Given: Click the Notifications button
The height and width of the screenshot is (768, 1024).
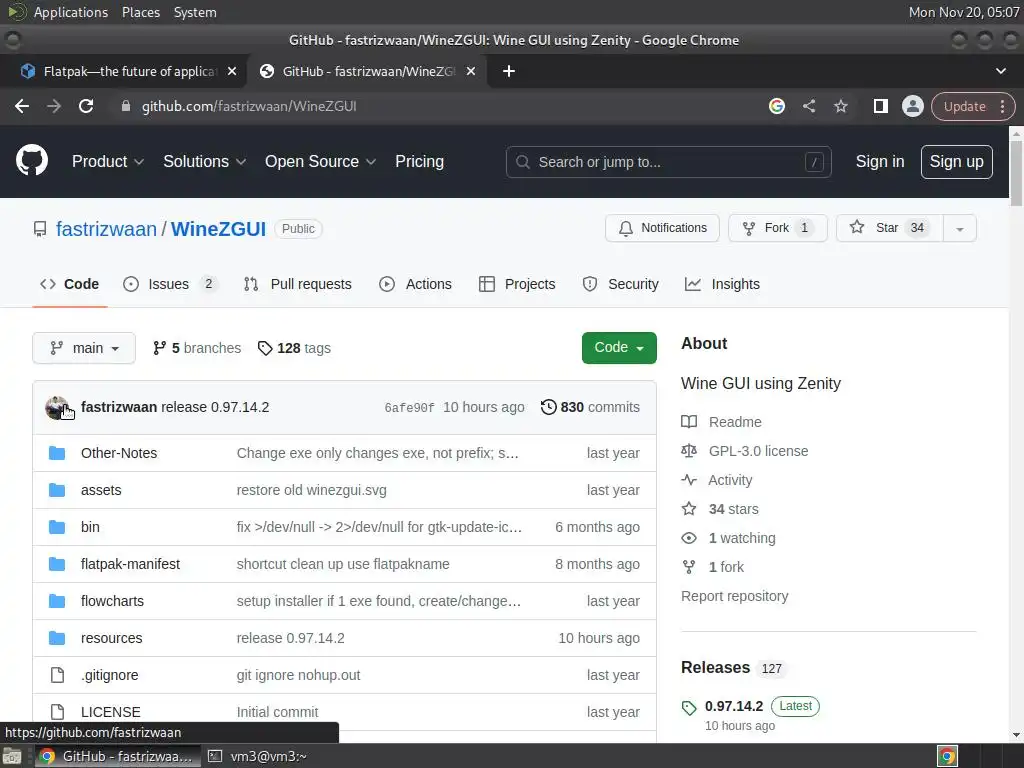Looking at the screenshot, I should [x=662, y=228].
